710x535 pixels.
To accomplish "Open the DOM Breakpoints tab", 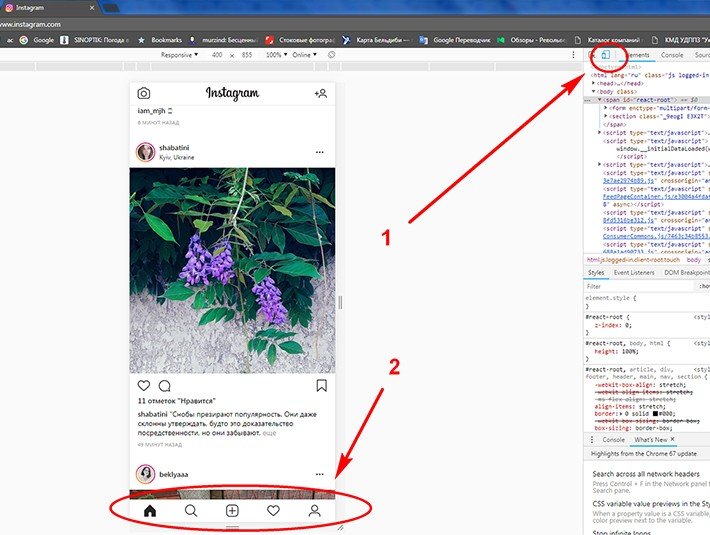I will click(686, 272).
